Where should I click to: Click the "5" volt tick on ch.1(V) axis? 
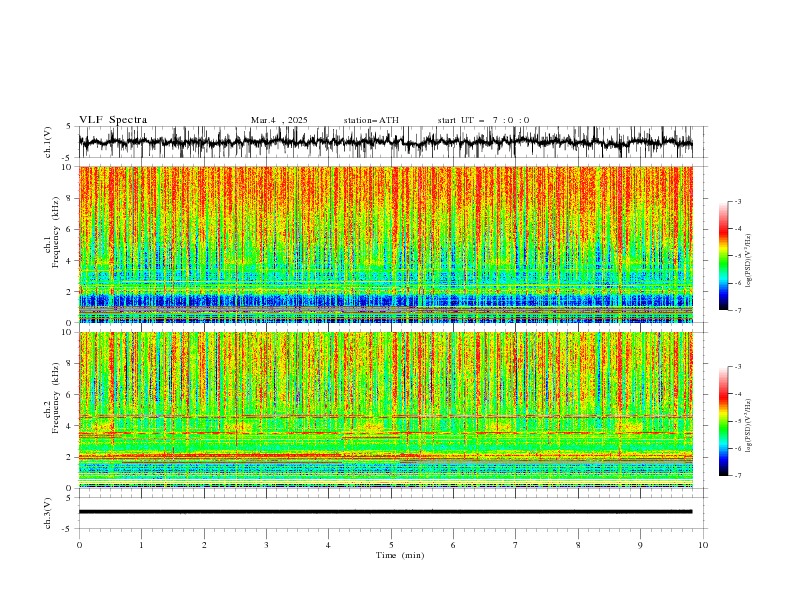point(69,127)
